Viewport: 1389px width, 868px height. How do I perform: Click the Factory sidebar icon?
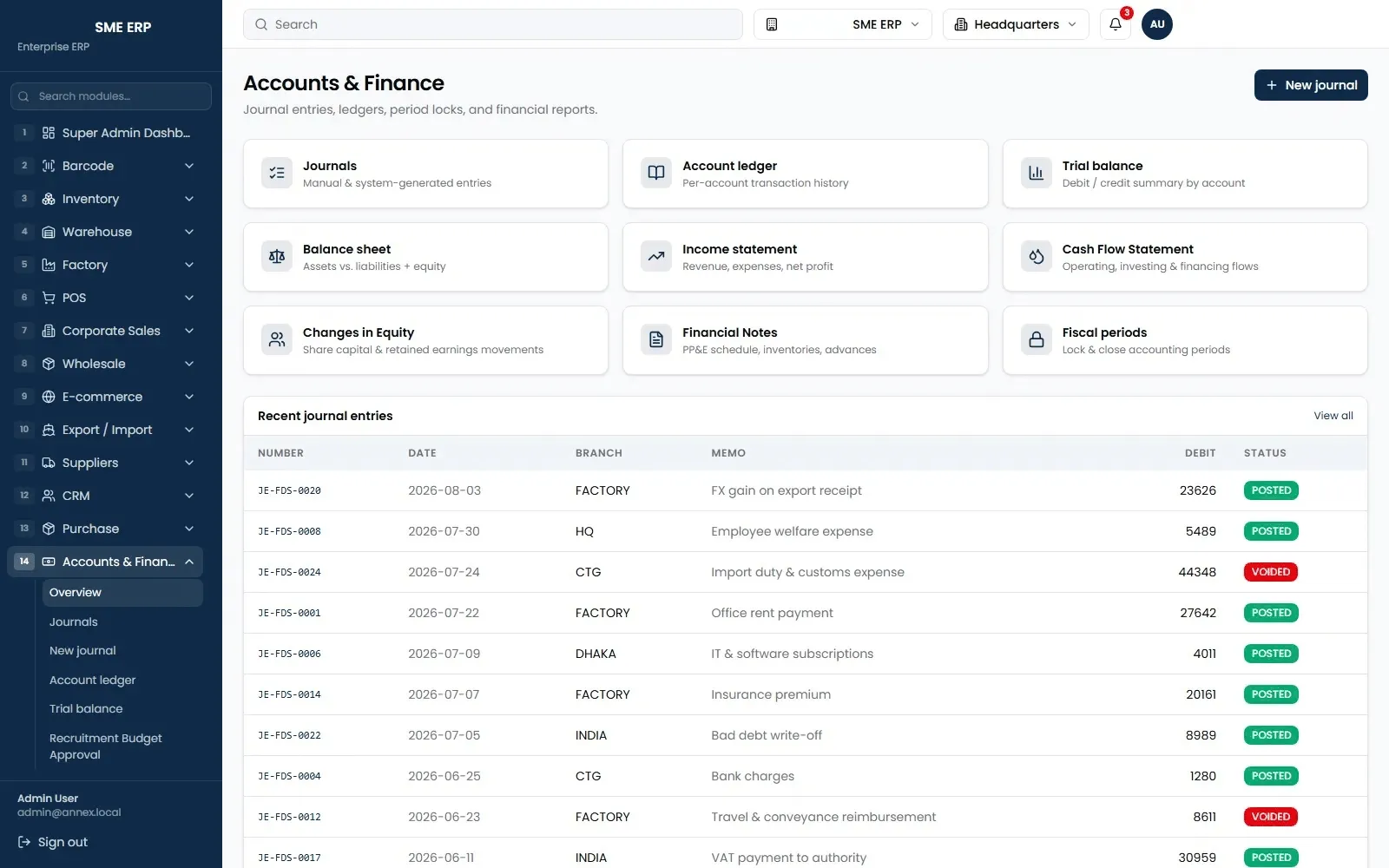(49, 265)
